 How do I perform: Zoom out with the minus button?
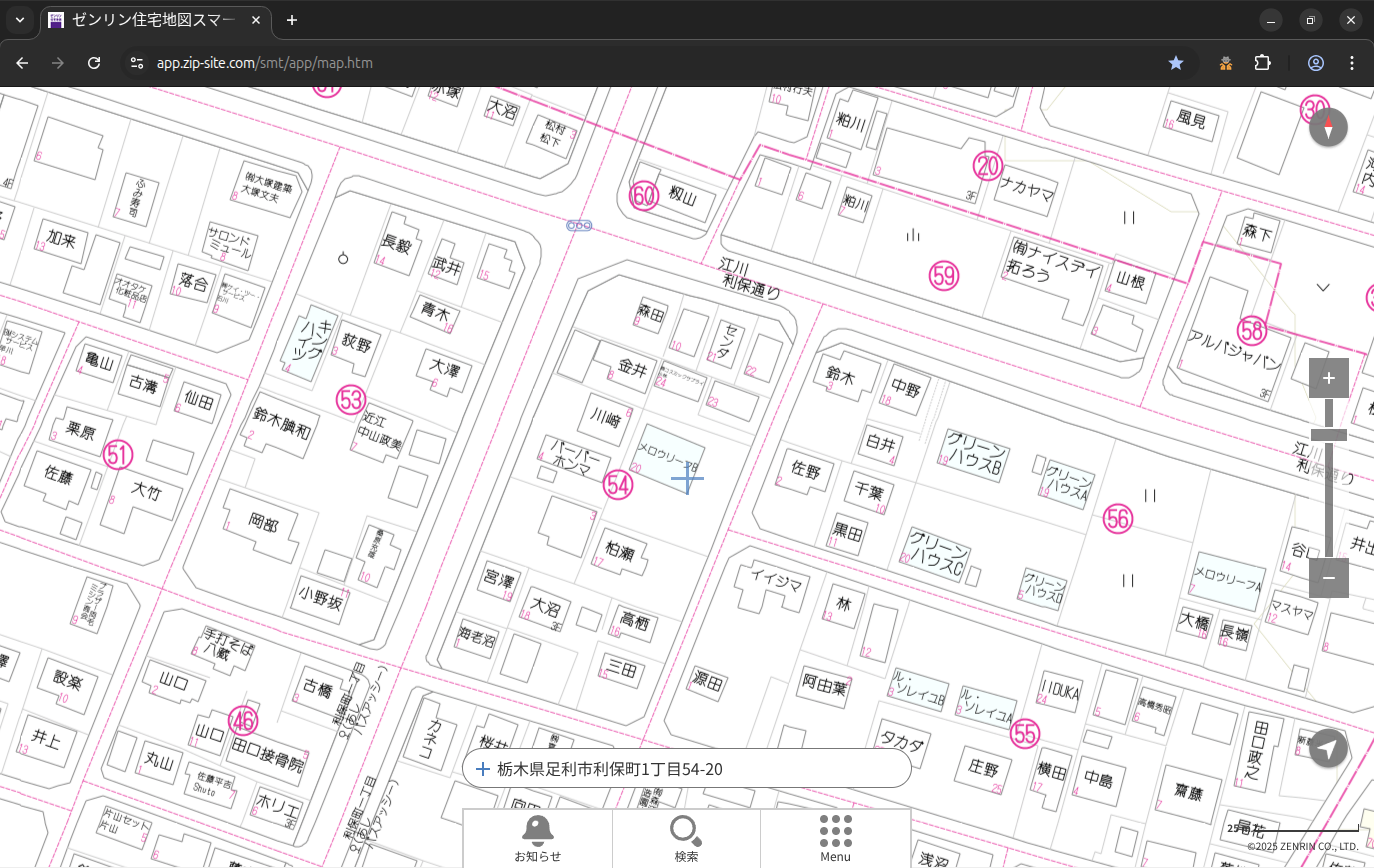pos(1328,578)
